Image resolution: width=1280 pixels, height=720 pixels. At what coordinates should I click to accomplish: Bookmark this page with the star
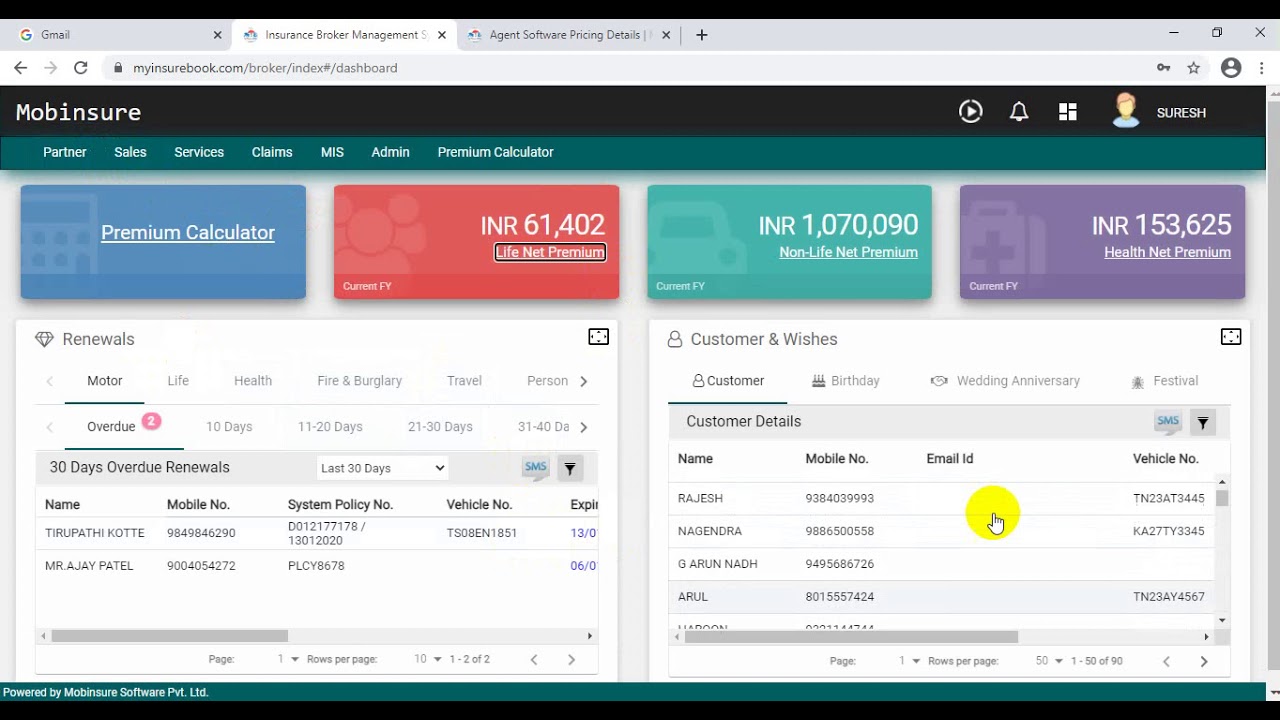point(1193,68)
